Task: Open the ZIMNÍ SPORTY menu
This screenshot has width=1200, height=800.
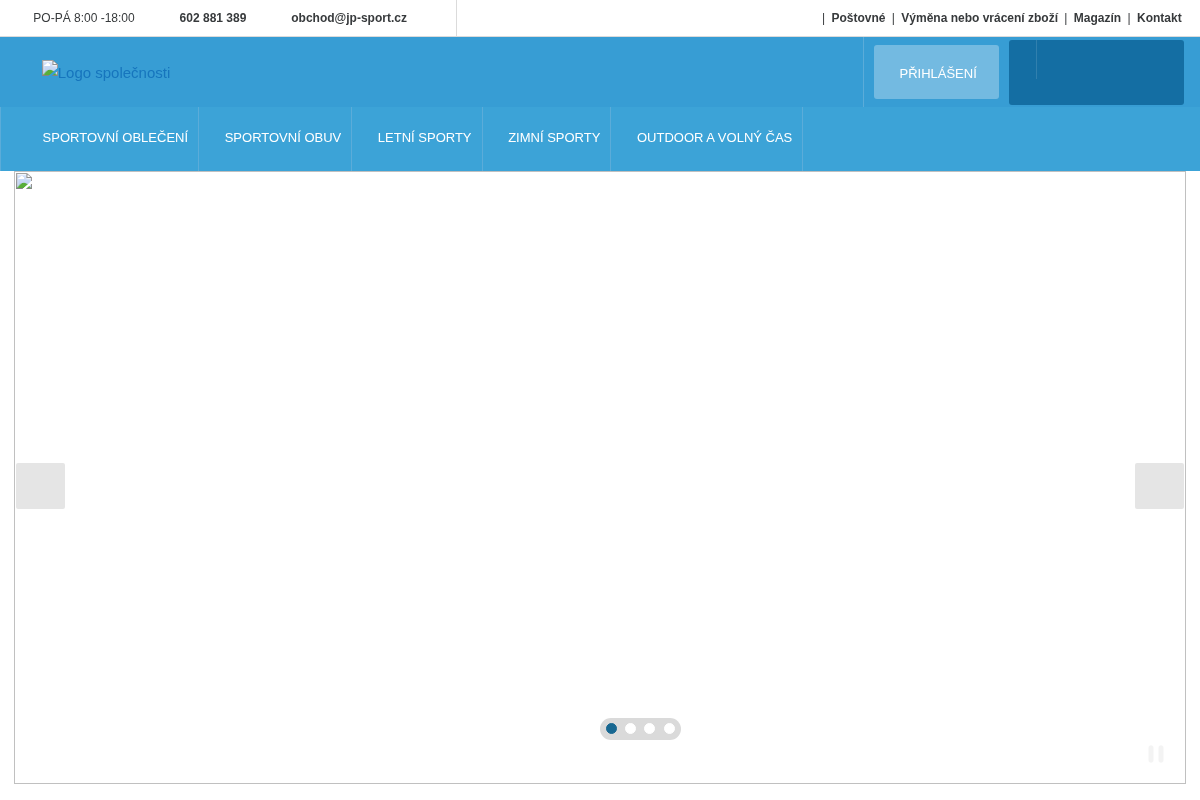Action: (x=554, y=138)
